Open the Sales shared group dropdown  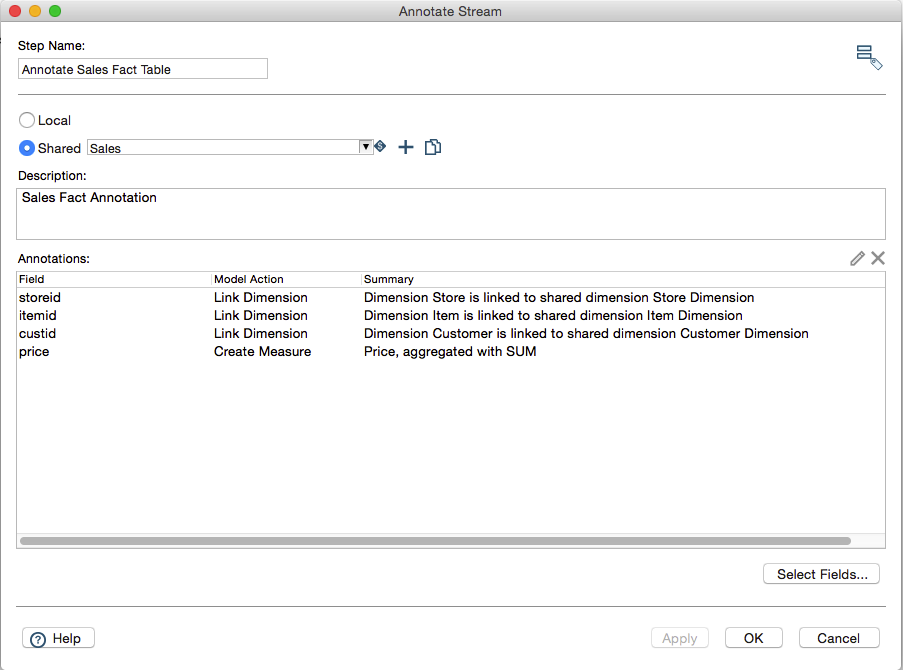[365, 147]
